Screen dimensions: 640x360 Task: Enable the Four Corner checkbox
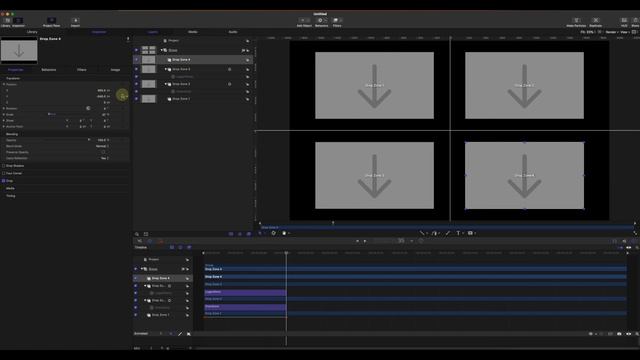pos(4,173)
